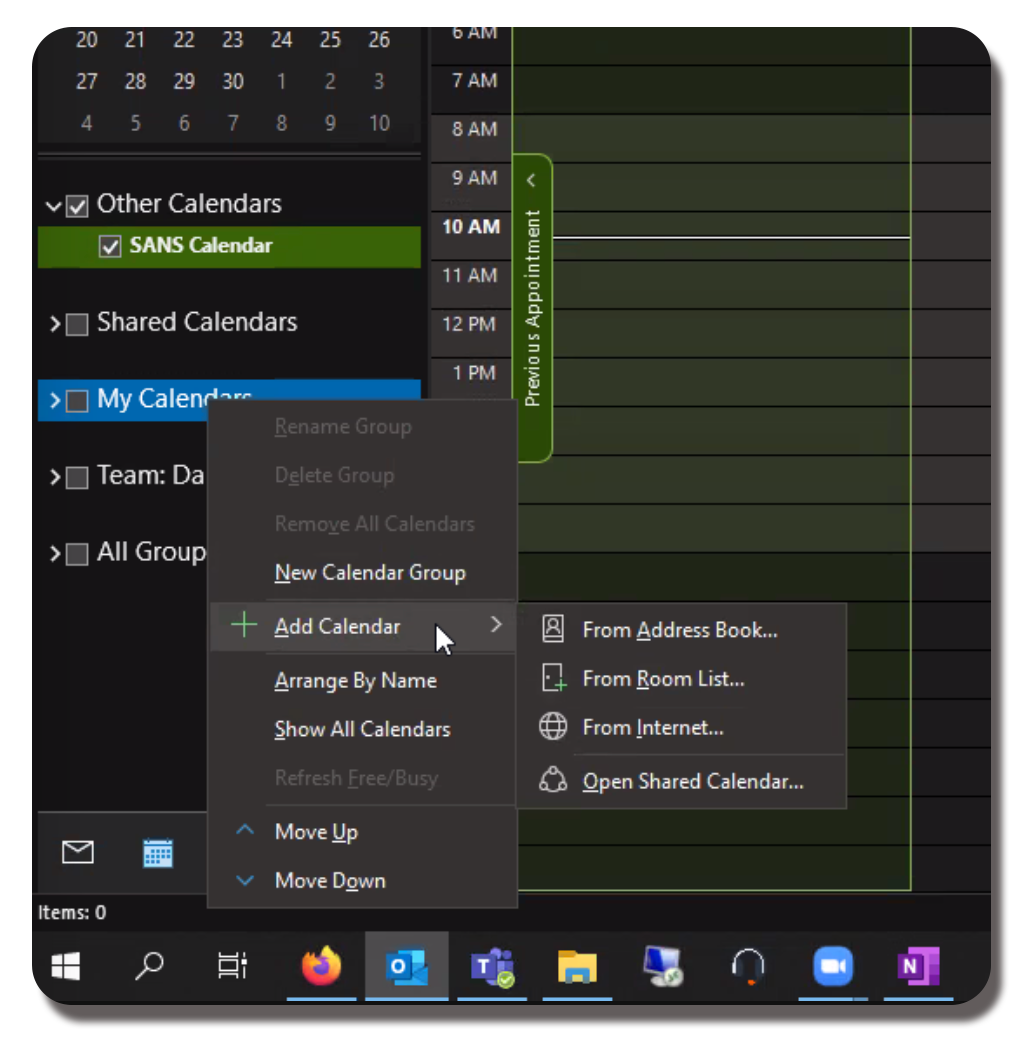Expand the All Group Calendars group
The image size is (1036, 1047).
(x=55, y=554)
